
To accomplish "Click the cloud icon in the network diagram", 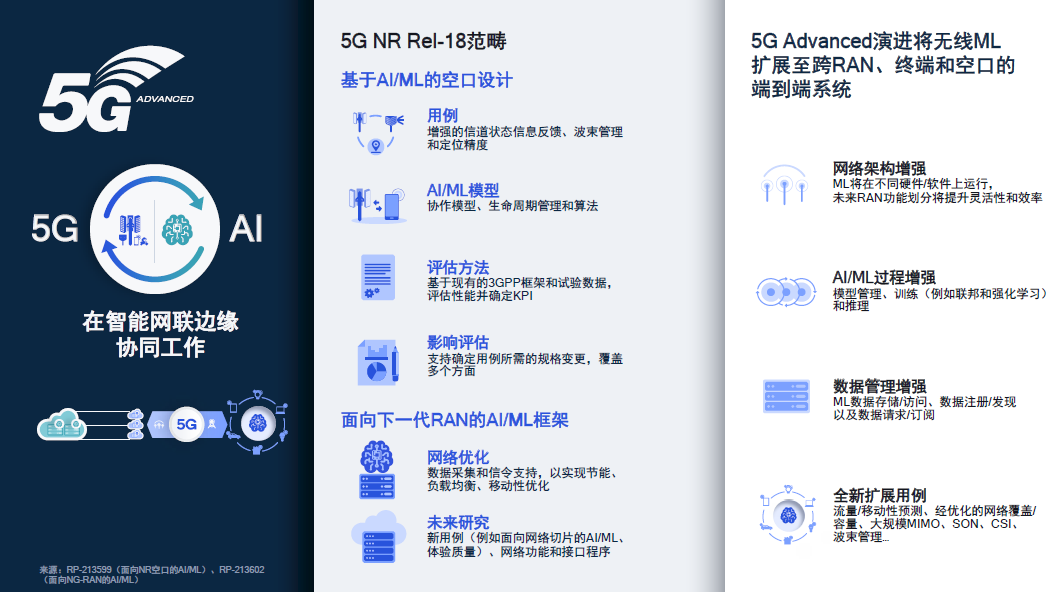I will pos(62,424).
